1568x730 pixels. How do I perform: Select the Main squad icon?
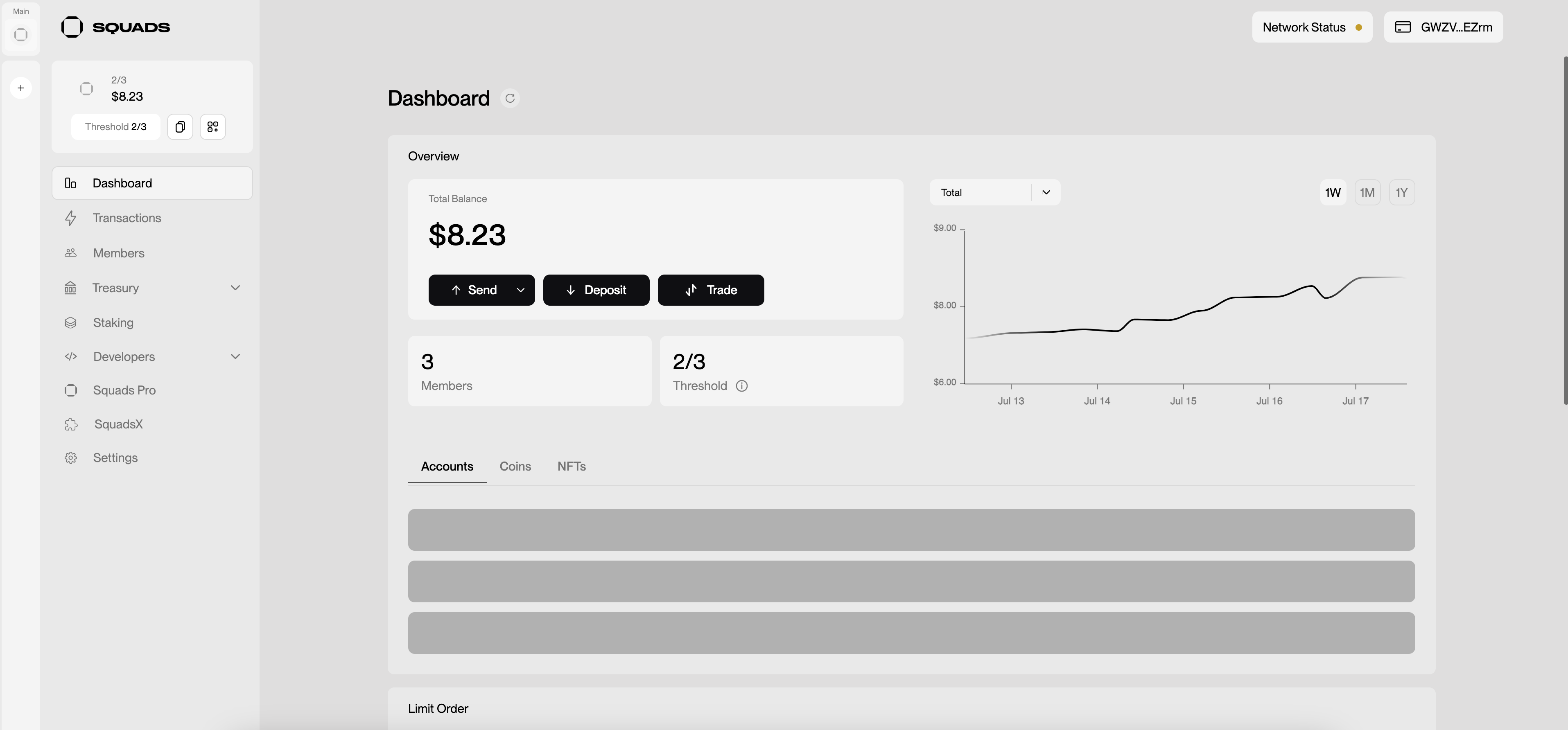pyautogui.click(x=21, y=35)
